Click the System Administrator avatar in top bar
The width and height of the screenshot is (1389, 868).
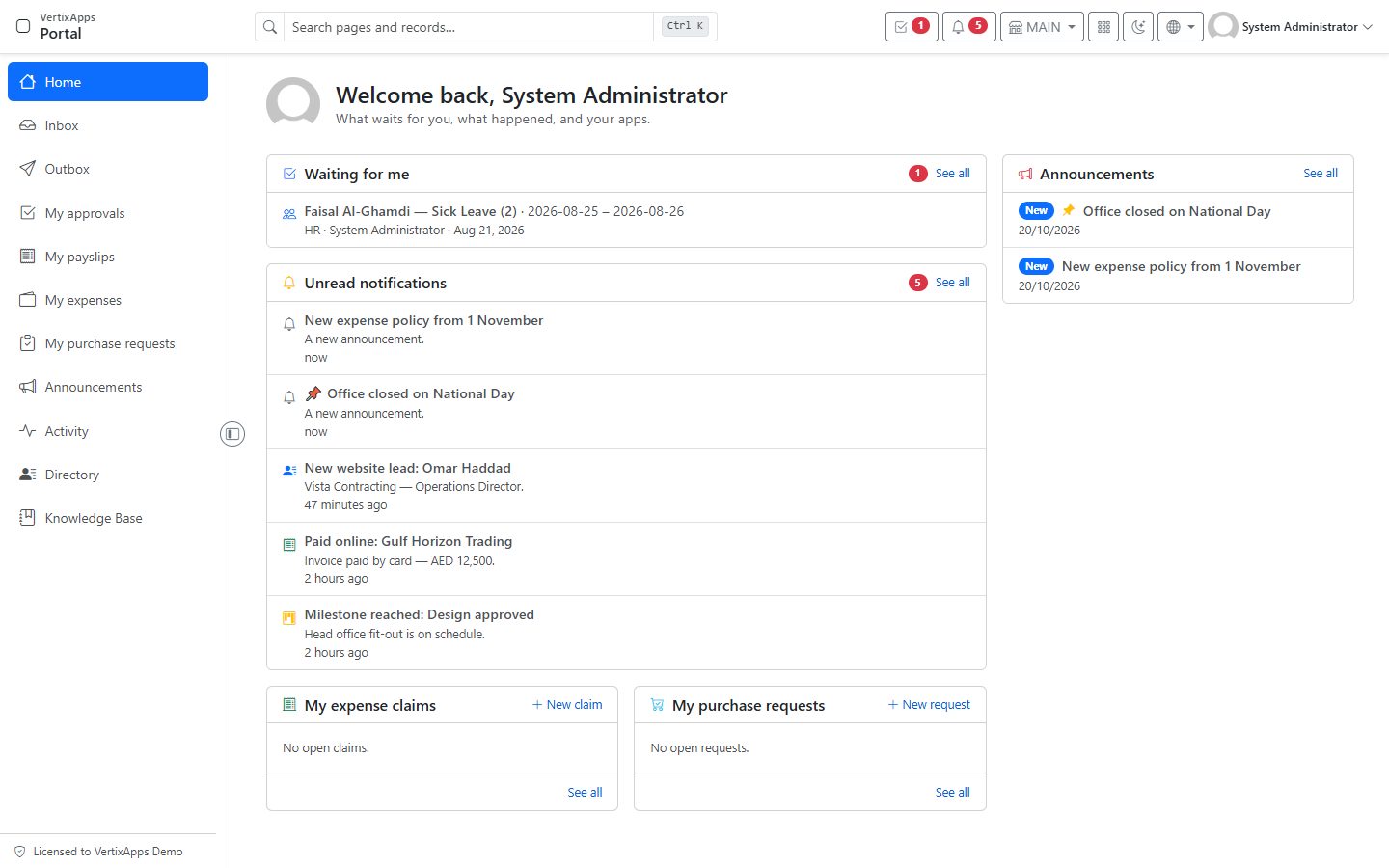click(x=1223, y=27)
